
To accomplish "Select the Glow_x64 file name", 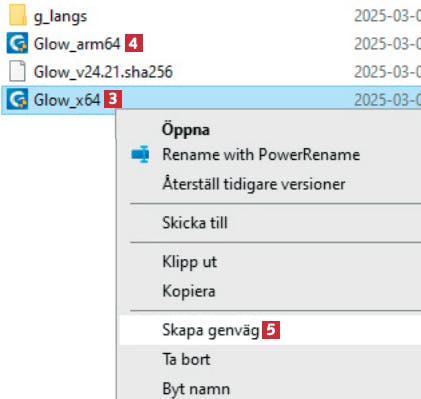I will (67, 100).
